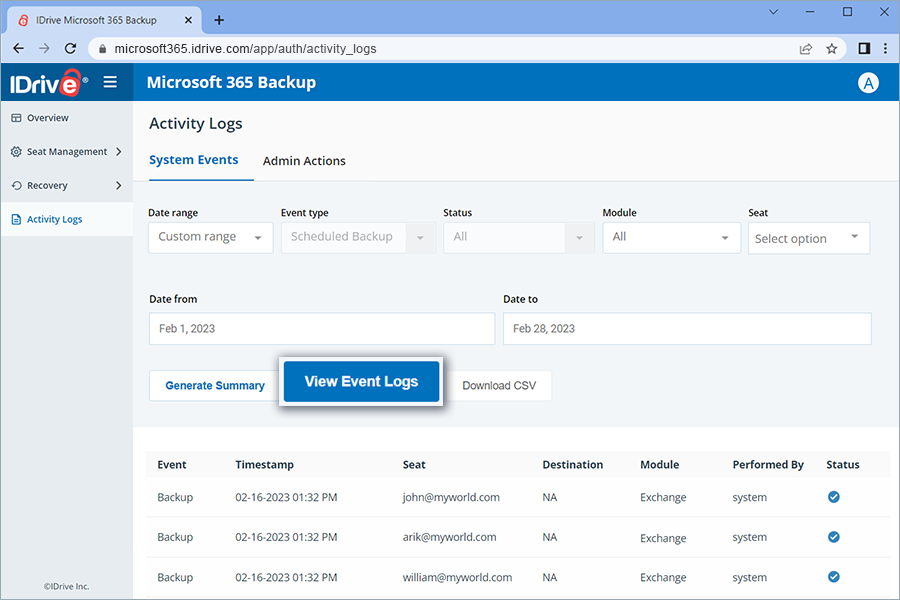The image size is (900, 600).
Task: Click the Date from input field
Action: pos(321,328)
